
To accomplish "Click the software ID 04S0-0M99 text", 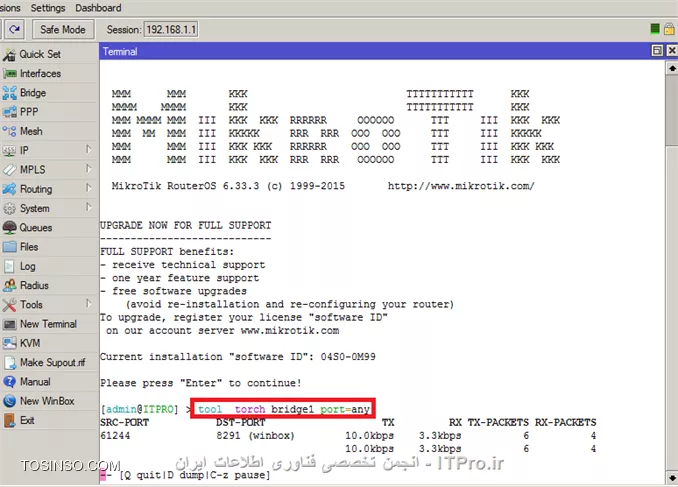I will (x=348, y=357).
